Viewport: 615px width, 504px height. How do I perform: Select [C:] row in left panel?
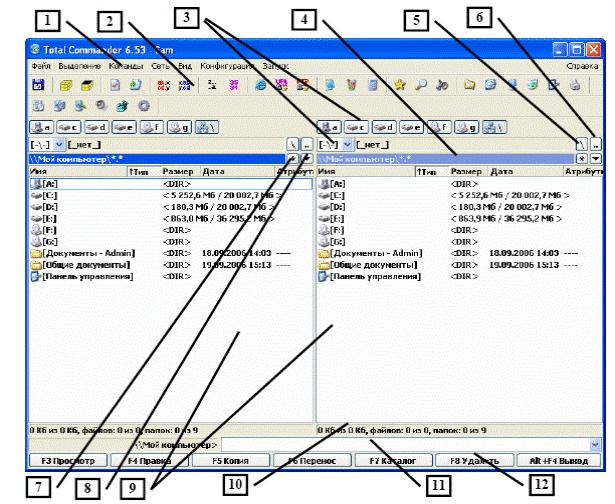(171, 195)
